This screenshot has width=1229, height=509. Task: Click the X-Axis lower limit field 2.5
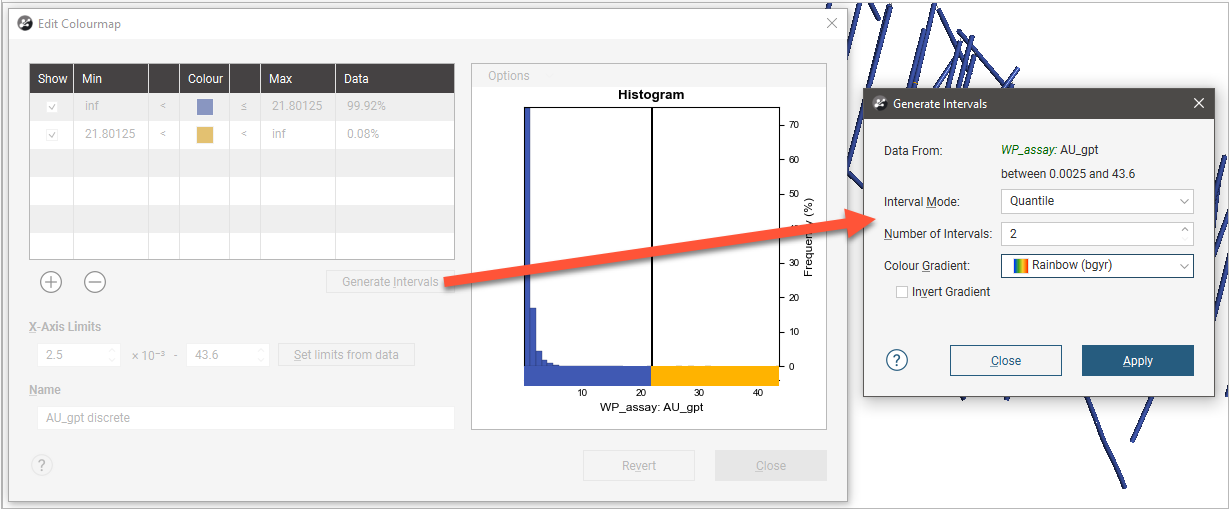(78, 355)
